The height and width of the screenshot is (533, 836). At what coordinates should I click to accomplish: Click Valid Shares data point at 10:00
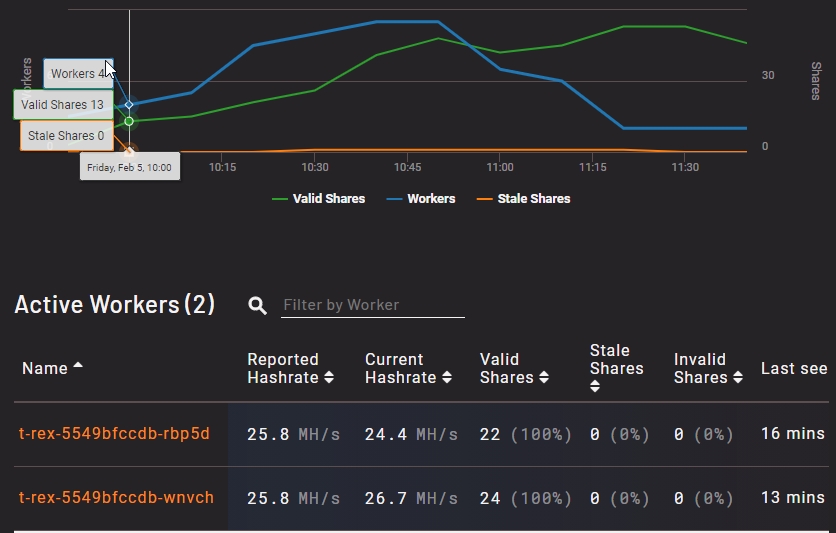pyautogui.click(x=129, y=121)
